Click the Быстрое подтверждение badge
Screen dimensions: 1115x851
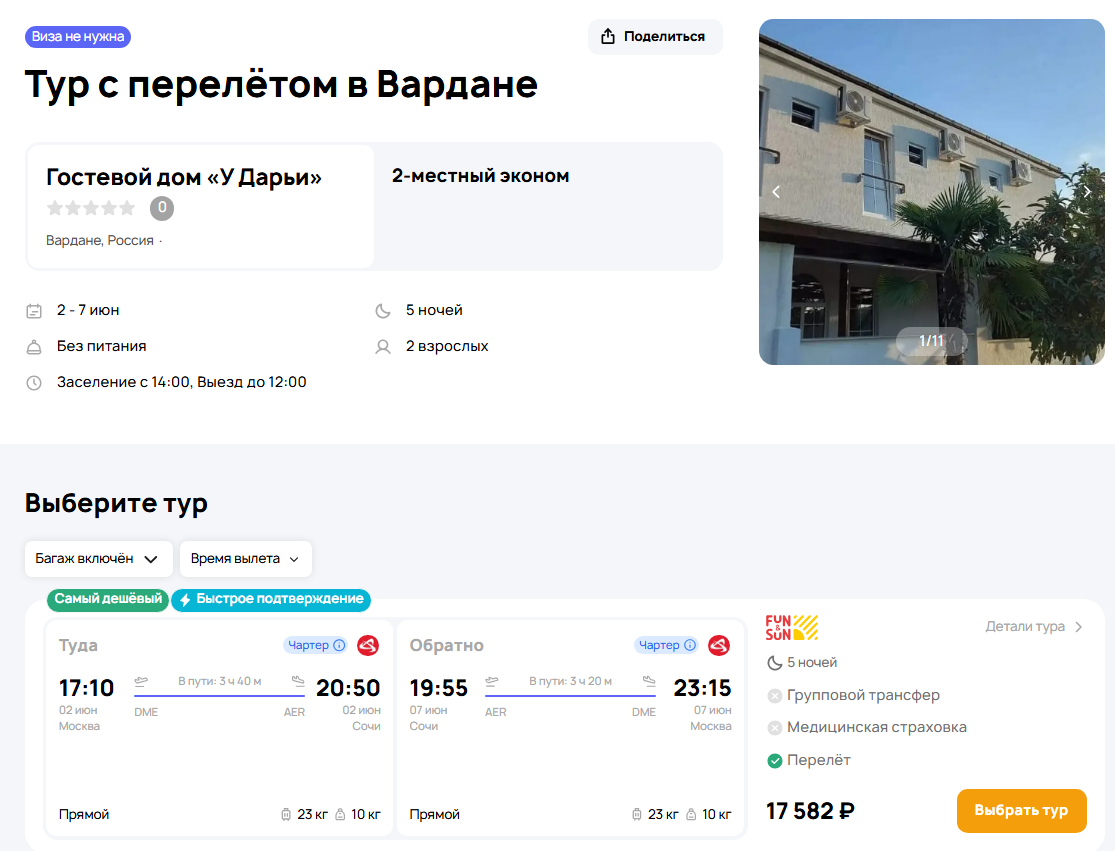pyautogui.click(x=271, y=599)
